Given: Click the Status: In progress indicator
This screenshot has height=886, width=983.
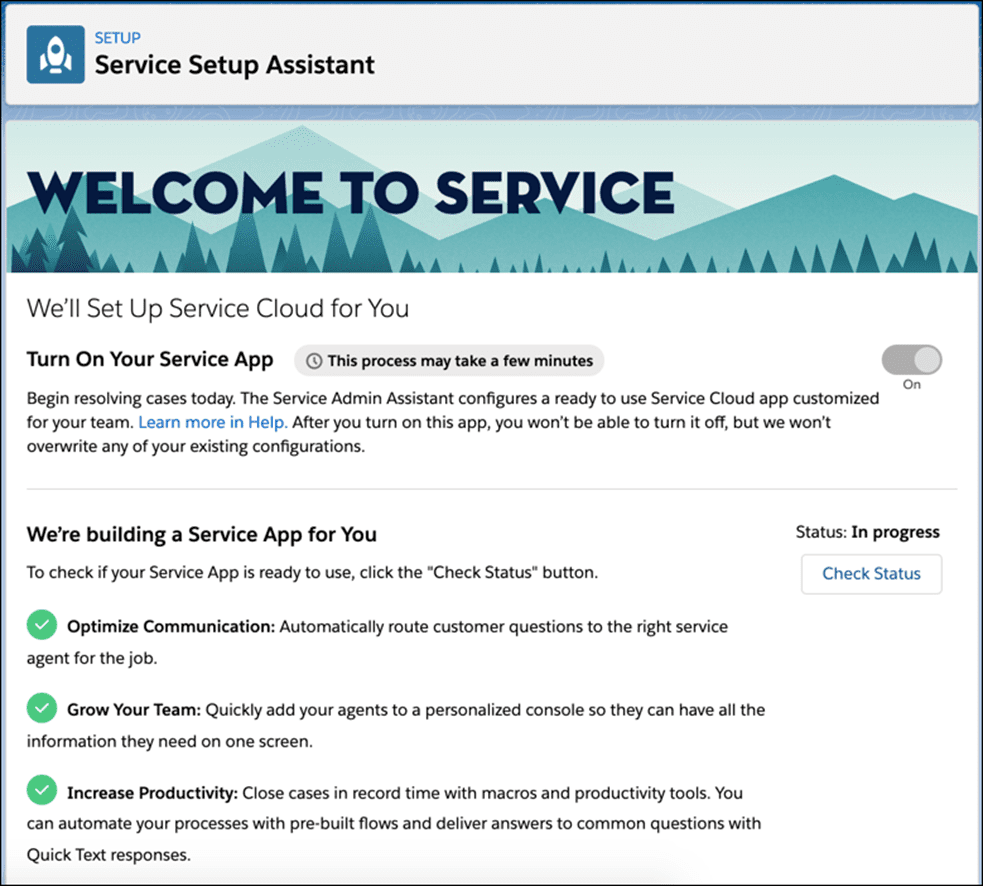Looking at the screenshot, I should click(867, 532).
